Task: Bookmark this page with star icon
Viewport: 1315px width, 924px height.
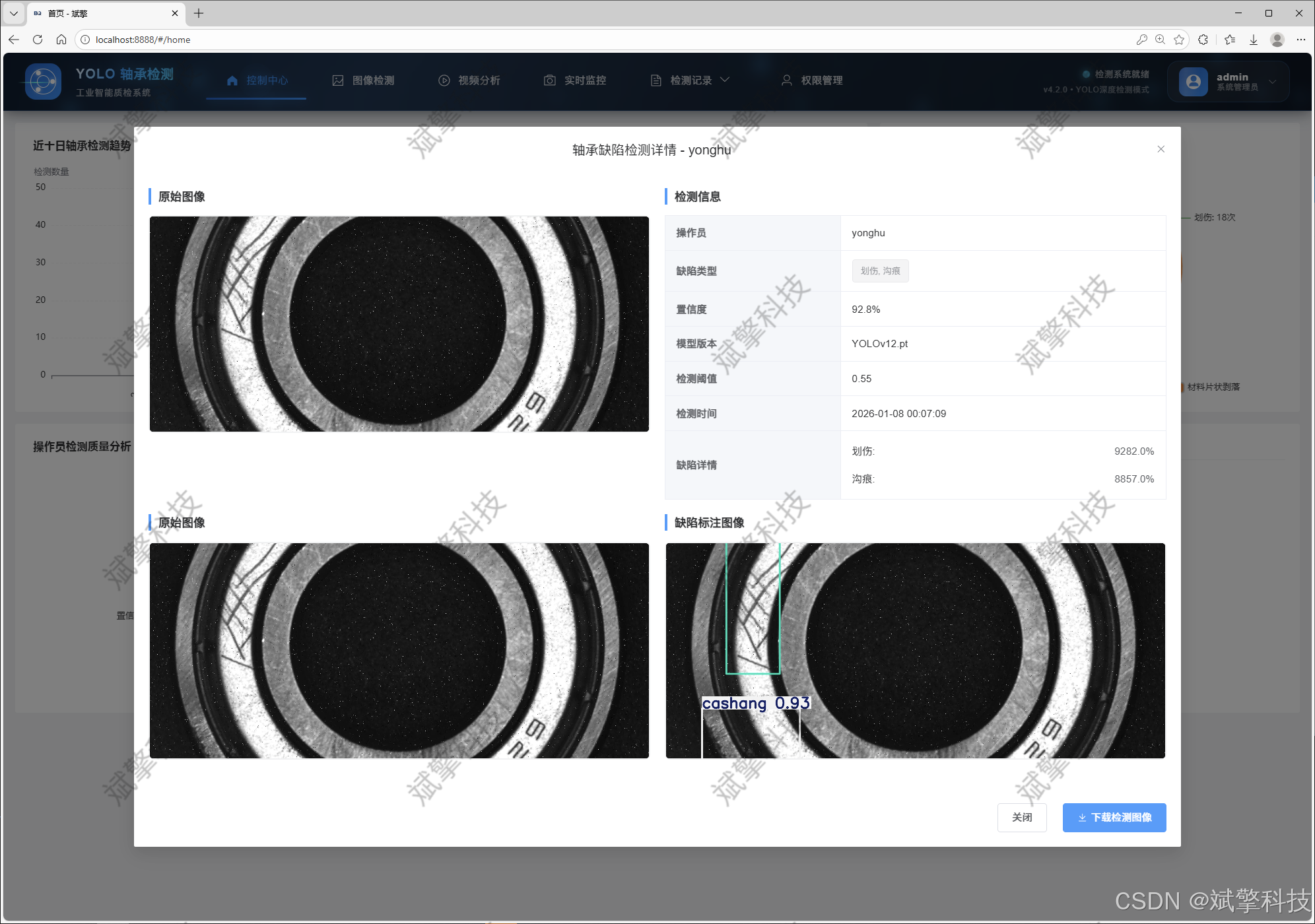Action: pyautogui.click(x=1179, y=40)
